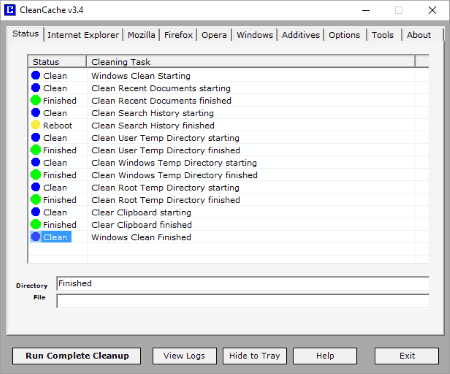Select 'Clean Windows Temp Directory finished' text
450x374 pixels.
pyautogui.click(x=174, y=175)
